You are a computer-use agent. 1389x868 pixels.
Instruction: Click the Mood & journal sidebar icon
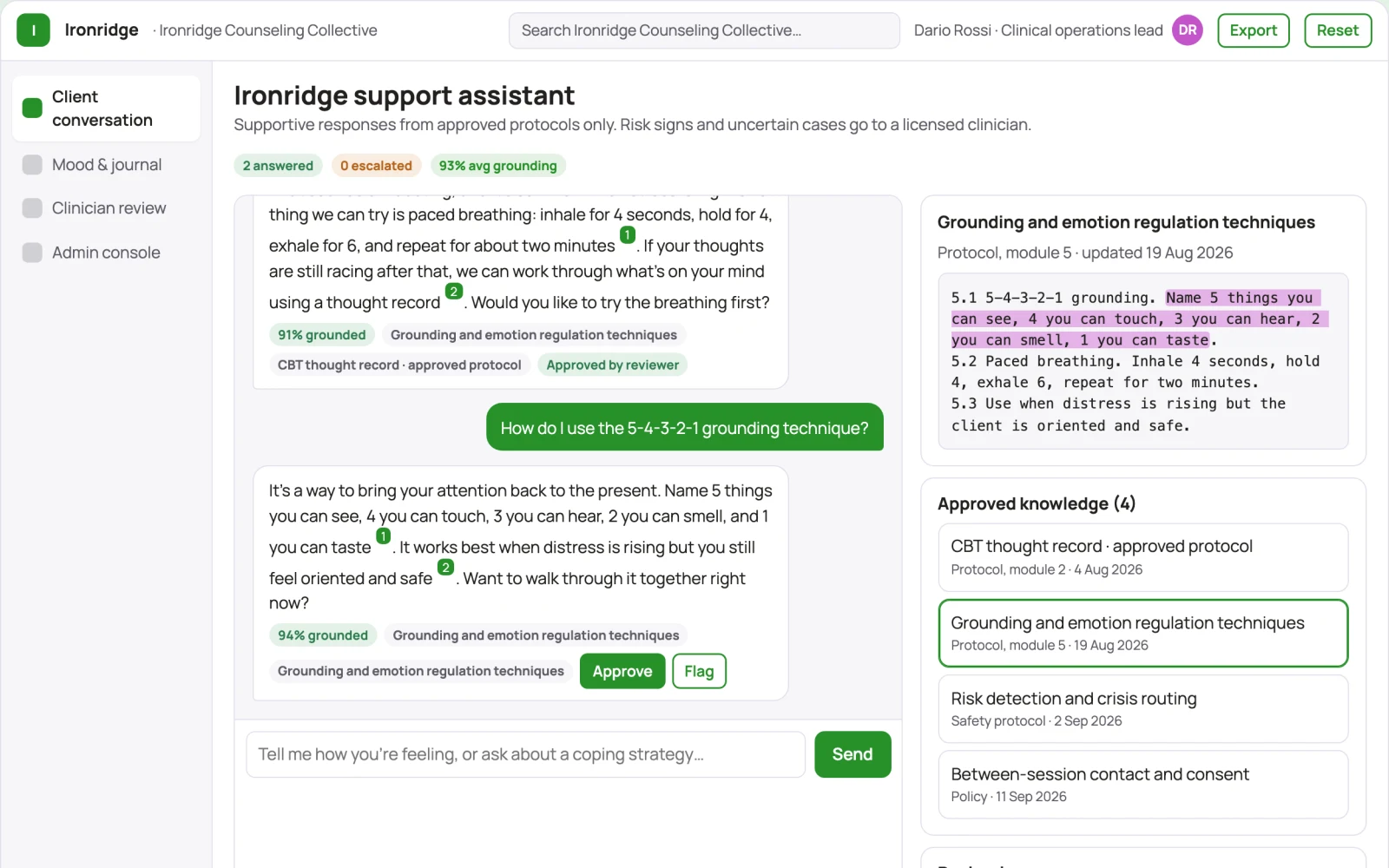(x=32, y=165)
